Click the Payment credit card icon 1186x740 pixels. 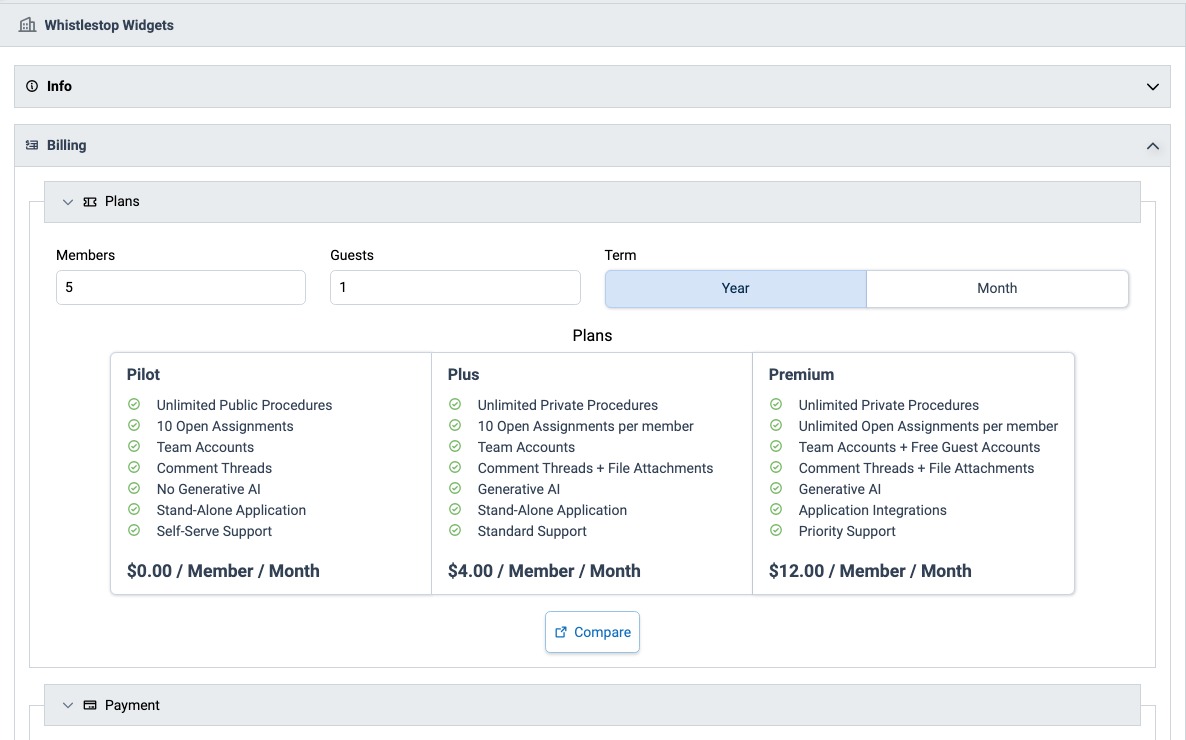pyautogui.click(x=90, y=705)
